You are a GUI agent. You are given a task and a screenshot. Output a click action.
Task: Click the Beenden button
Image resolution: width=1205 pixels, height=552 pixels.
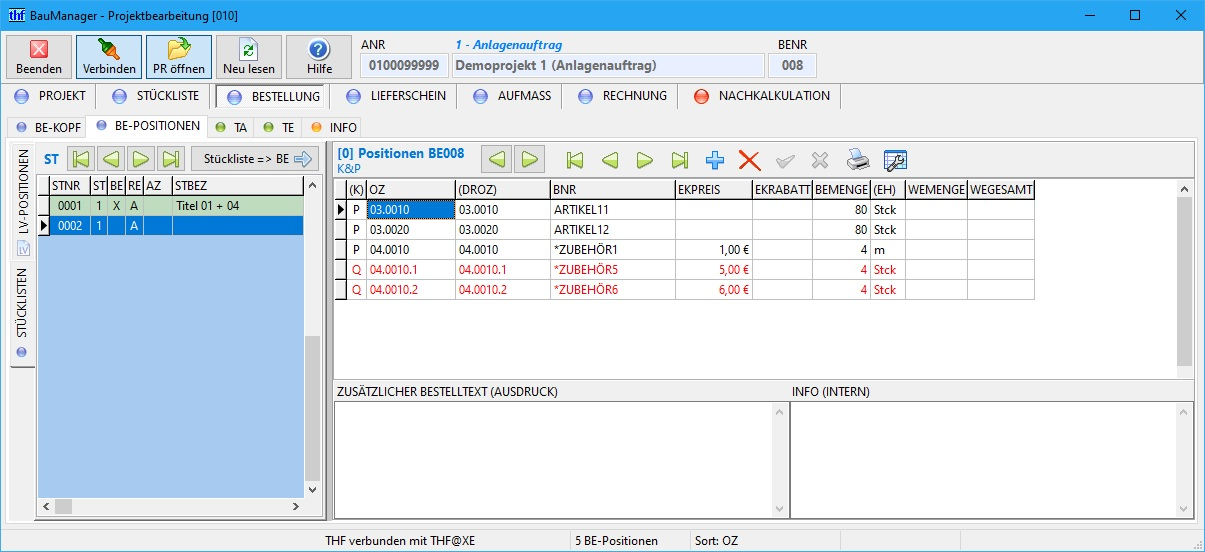[x=39, y=57]
